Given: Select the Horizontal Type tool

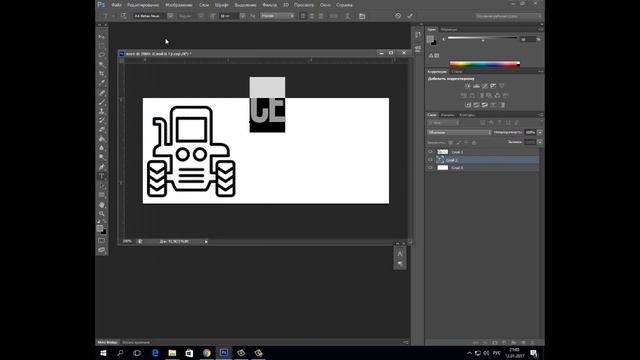Looking at the screenshot, I should pos(102,176).
